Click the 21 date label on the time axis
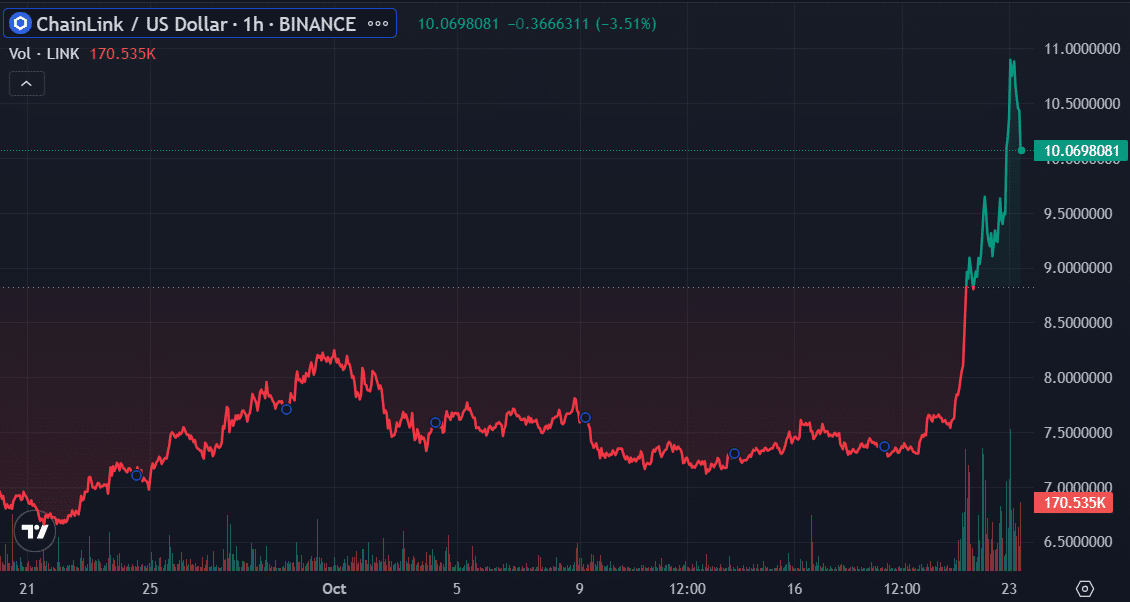The height and width of the screenshot is (602, 1130). tap(27, 589)
